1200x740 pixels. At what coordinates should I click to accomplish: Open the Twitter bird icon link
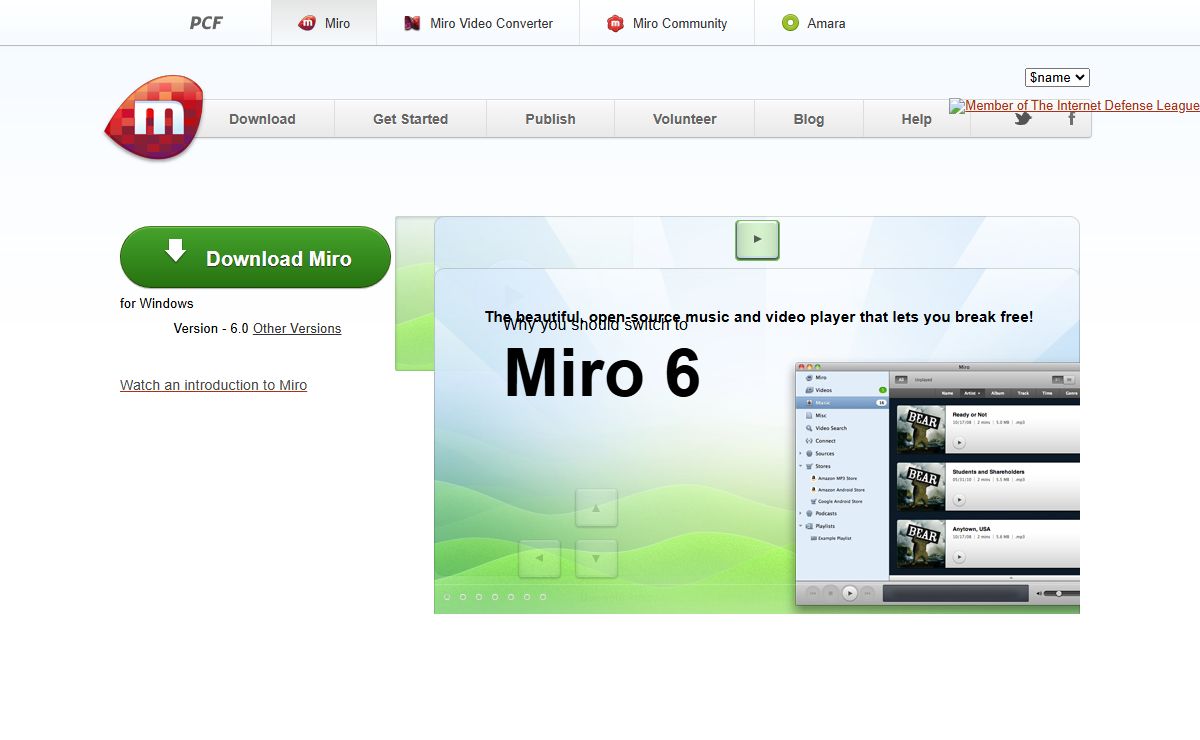tap(1022, 119)
